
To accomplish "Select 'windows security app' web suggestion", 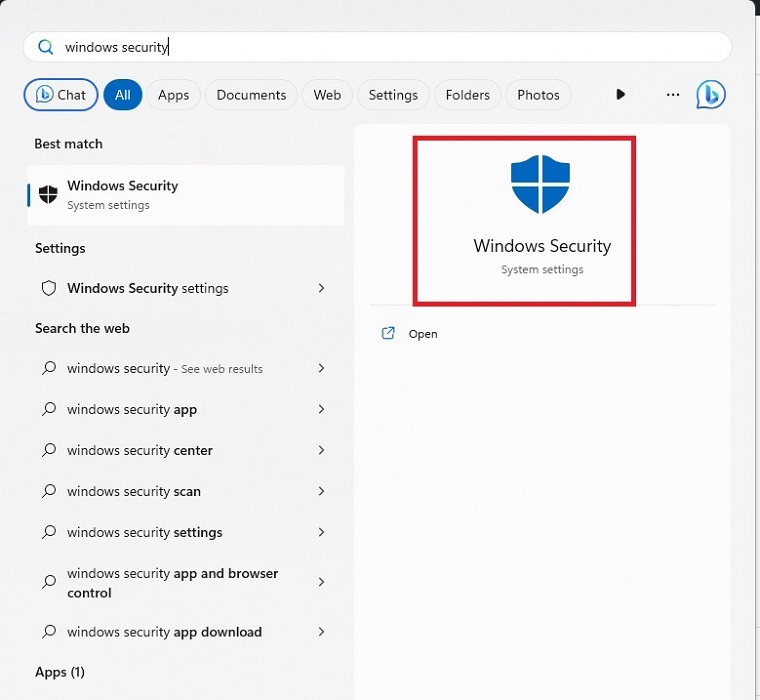I will [x=186, y=409].
